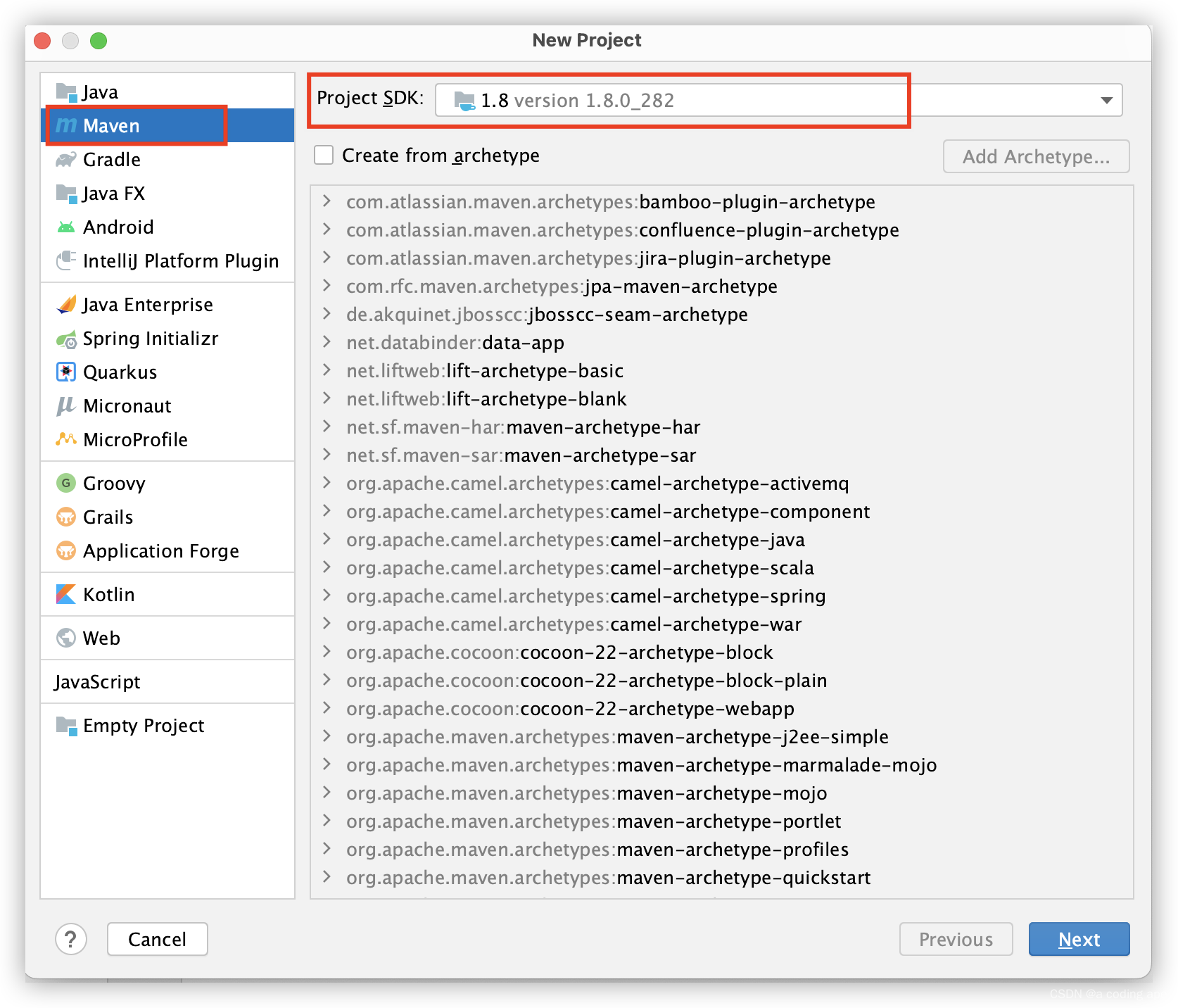
Task: Expand jira-plugin-archetype node
Action: (x=327, y=258)
